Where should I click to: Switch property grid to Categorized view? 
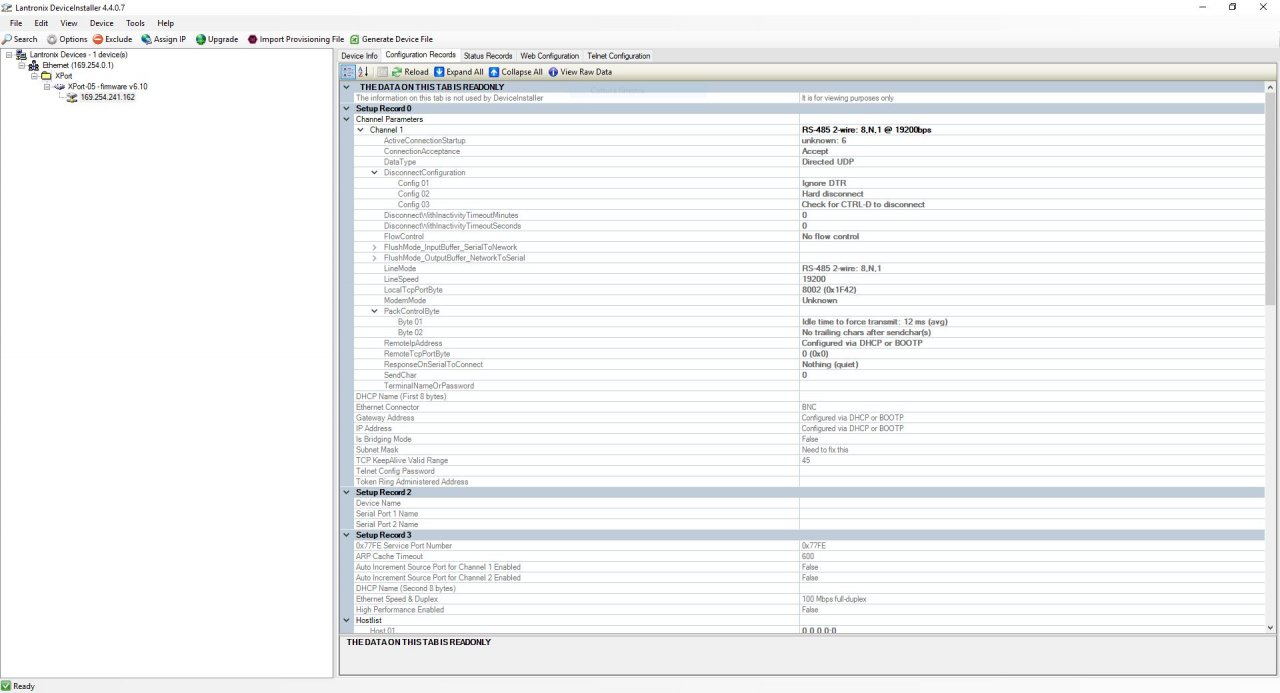click(x=348, y=72)
